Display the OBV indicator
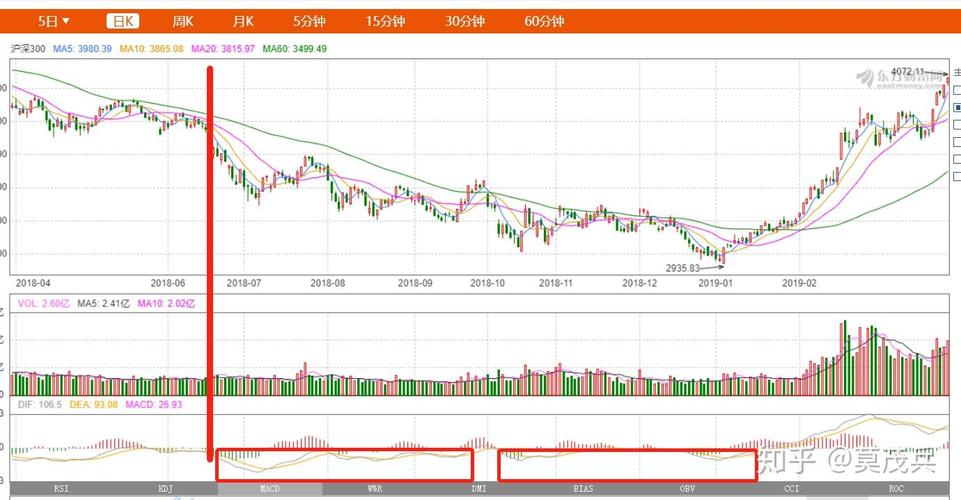This screenshot has width=961, height=500. tap(687, 489)
